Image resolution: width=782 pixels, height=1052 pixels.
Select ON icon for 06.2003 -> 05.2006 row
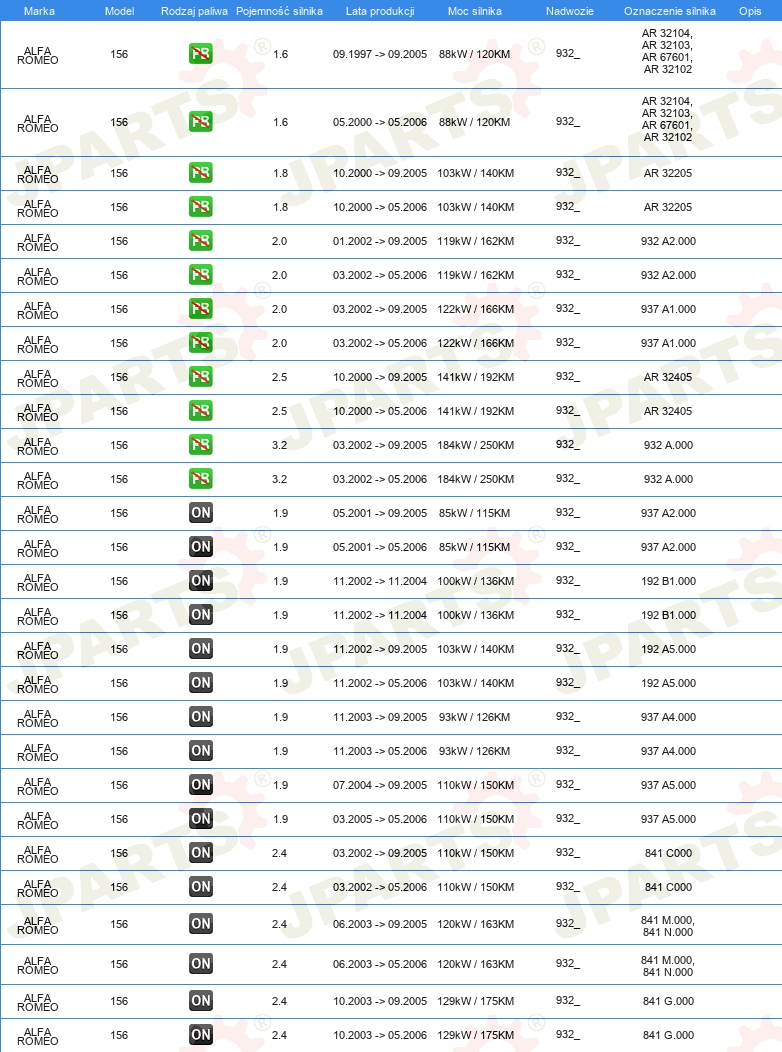click(x=201, y=964)
